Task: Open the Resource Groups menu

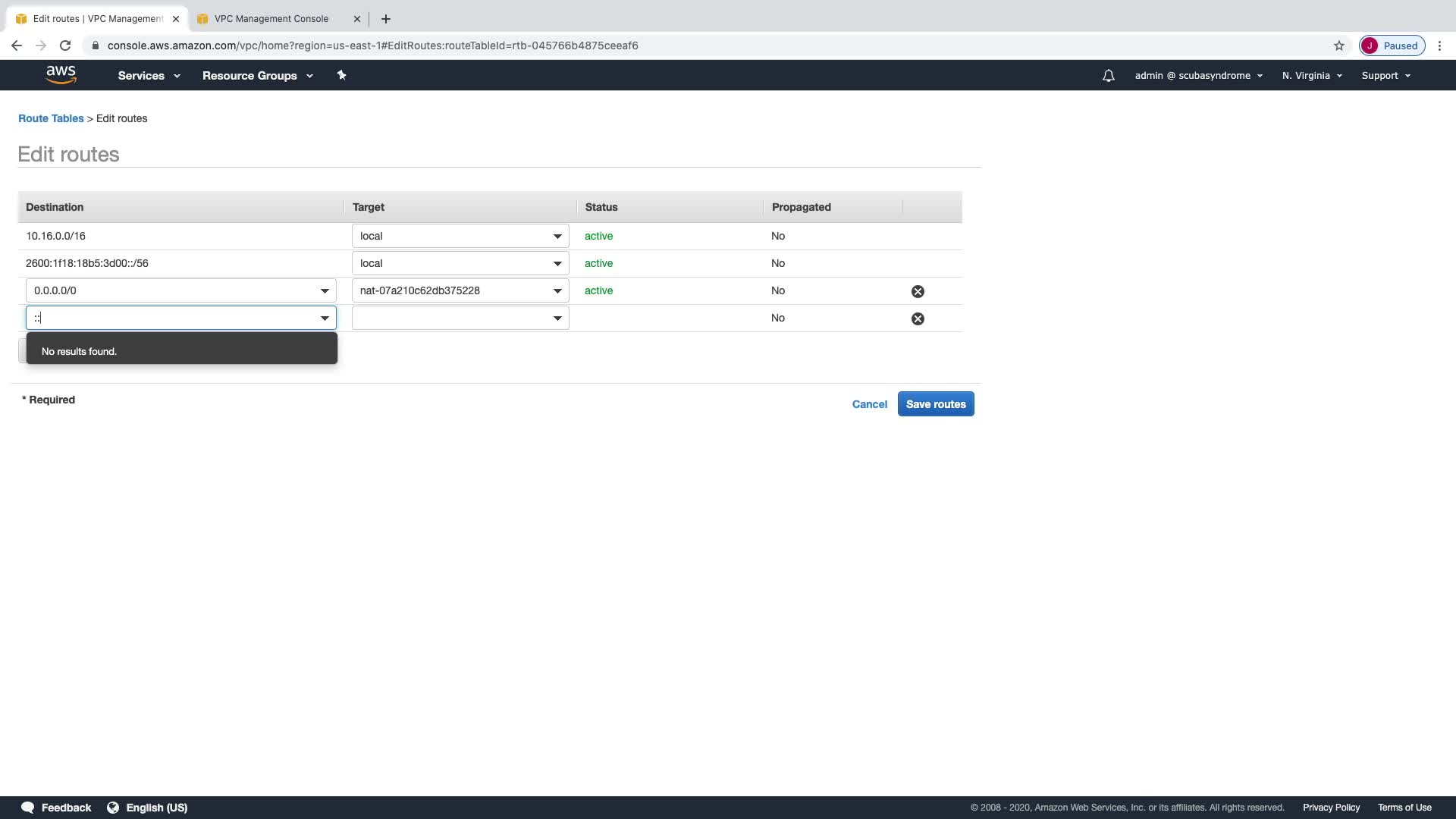Action: pos(257,76)
